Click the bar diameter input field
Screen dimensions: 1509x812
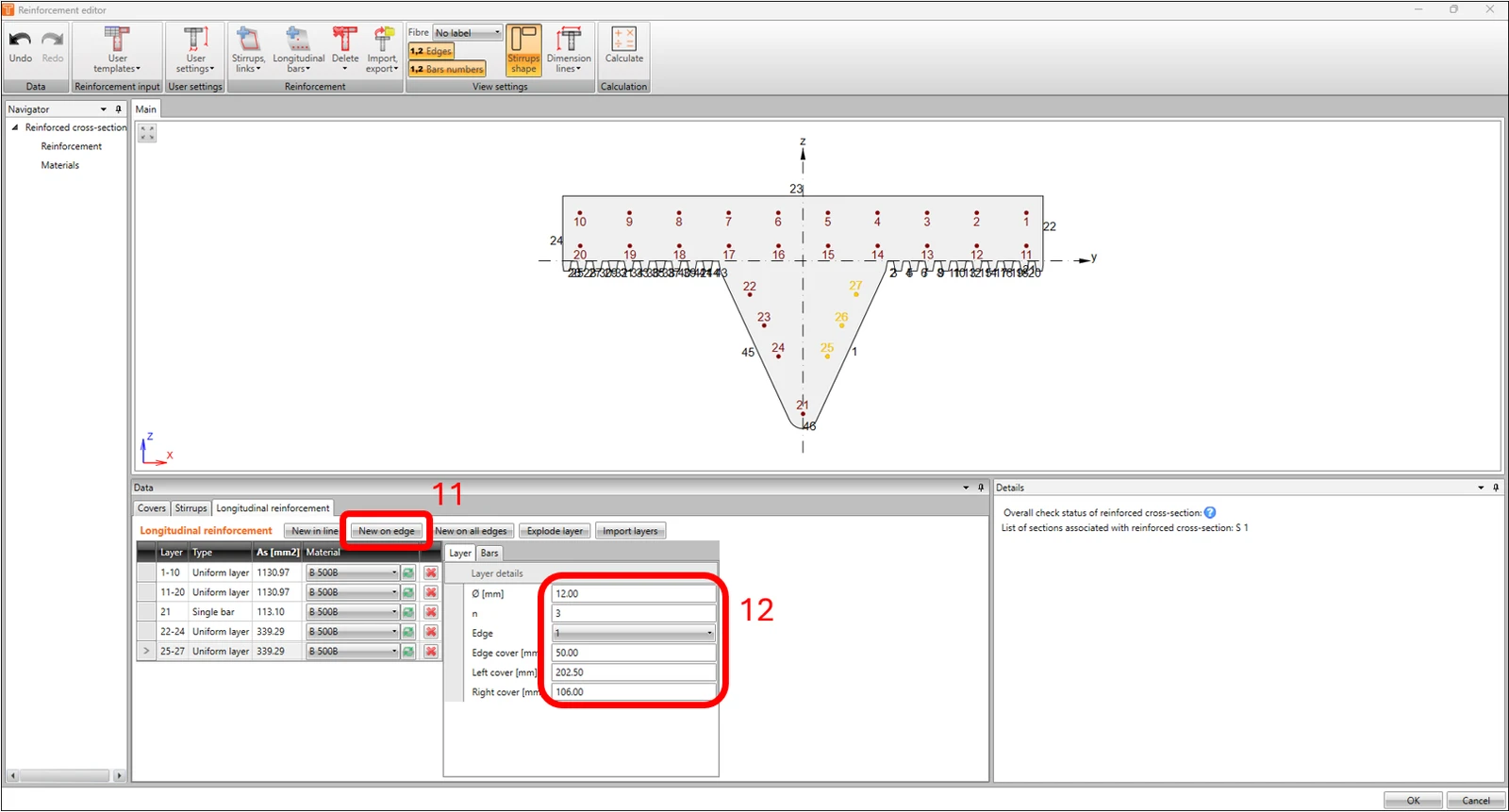tap(633, 594)
